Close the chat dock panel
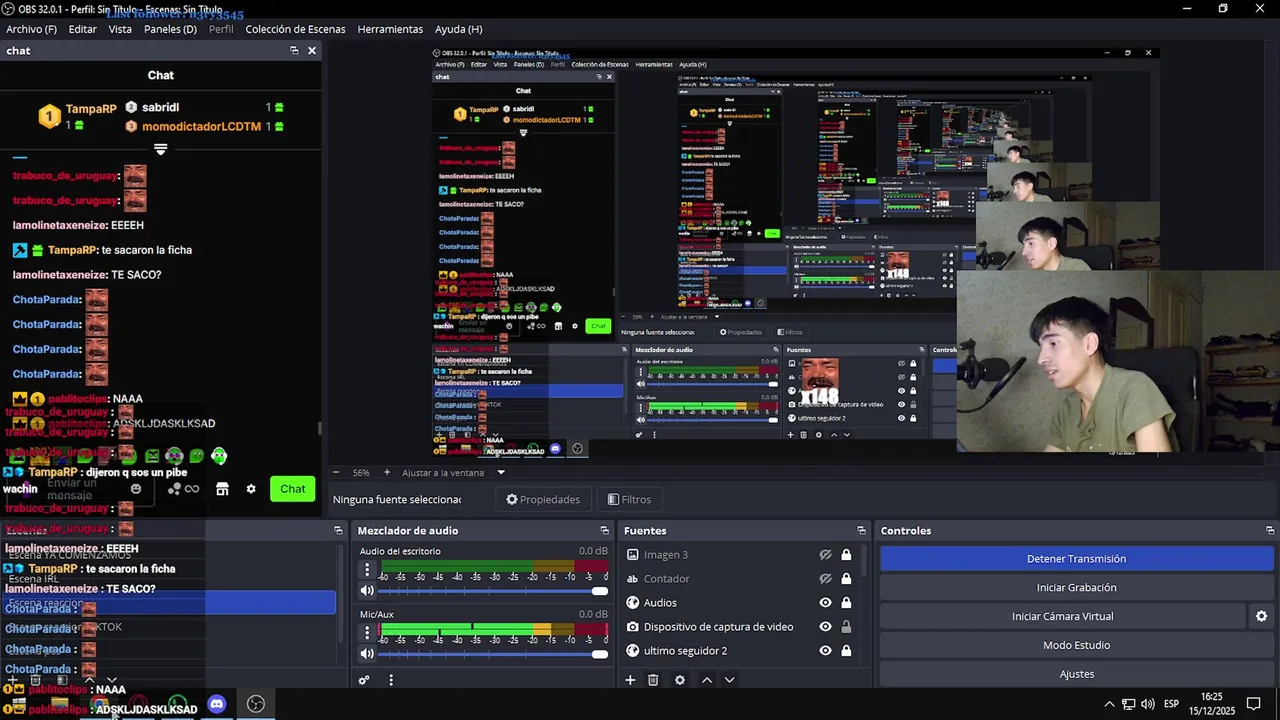 (x=312, y=50)
